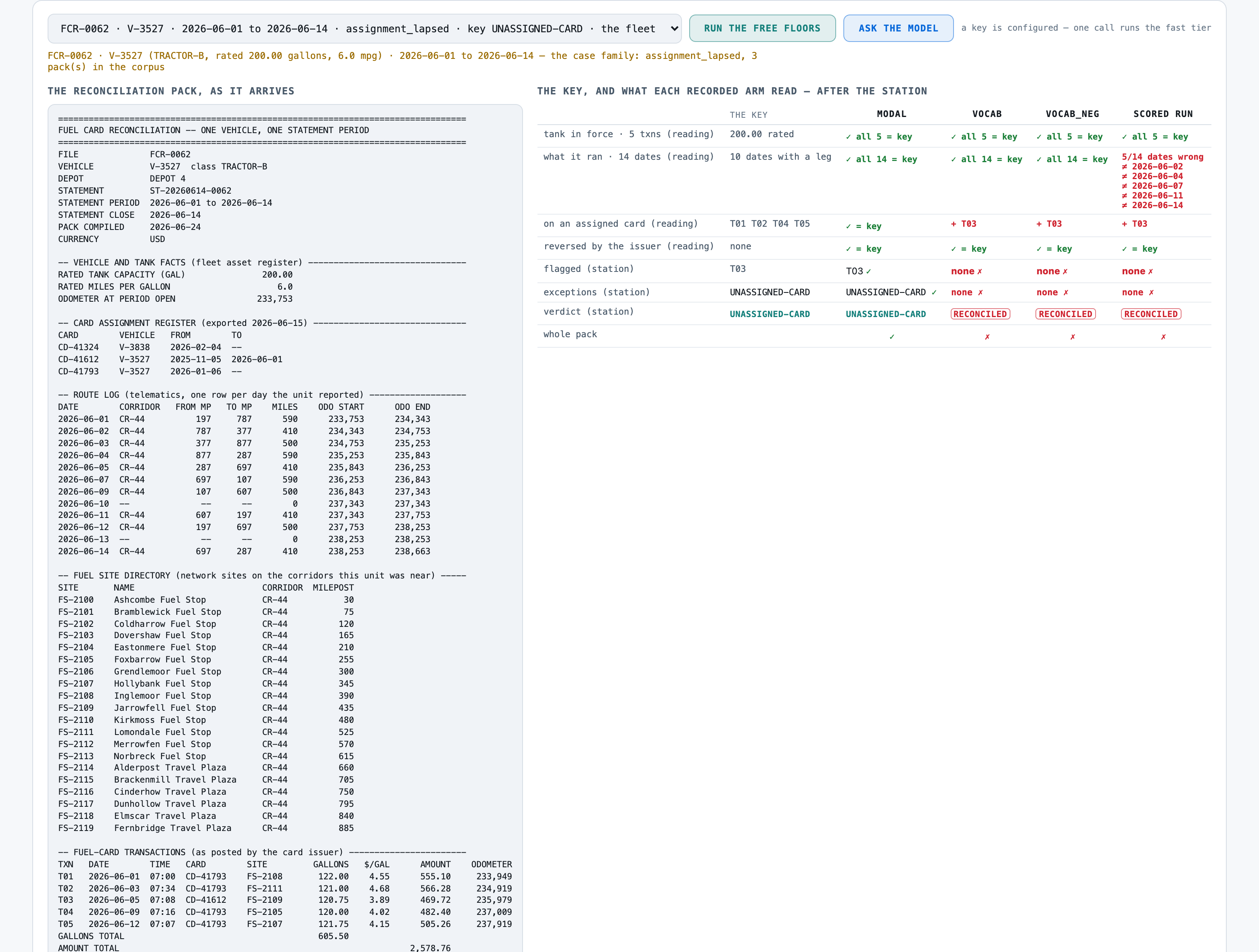Click the RECONCILED badge in the VOCAB column

pos(980,314)
